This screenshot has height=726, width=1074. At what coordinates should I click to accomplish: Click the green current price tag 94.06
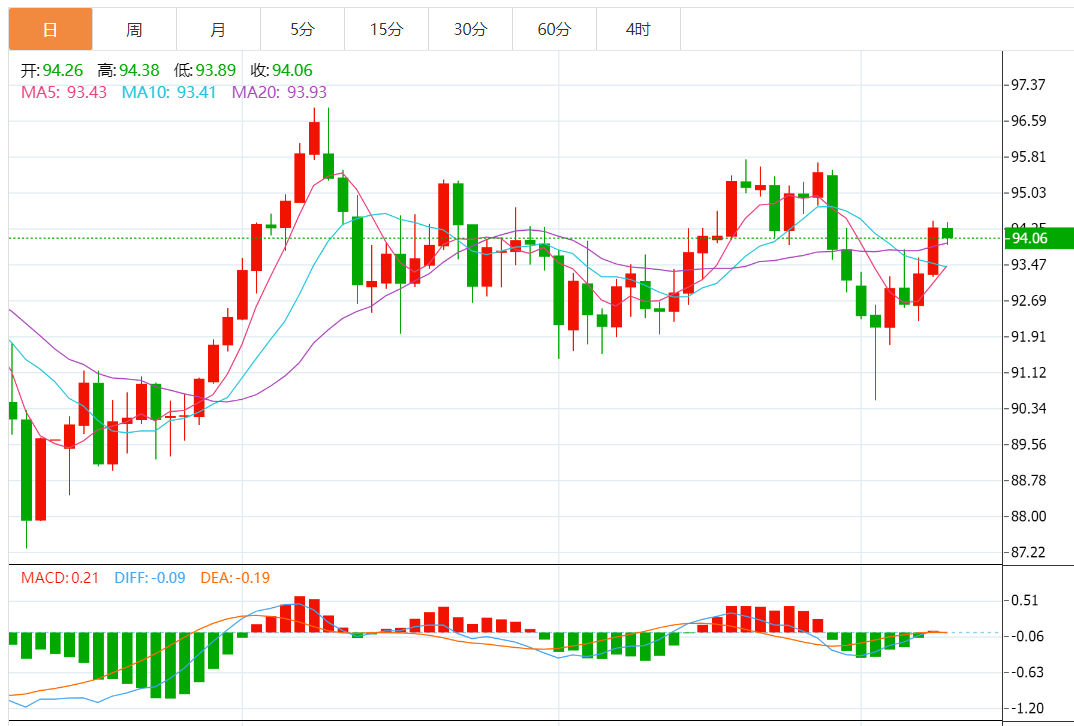(1038, 238)
